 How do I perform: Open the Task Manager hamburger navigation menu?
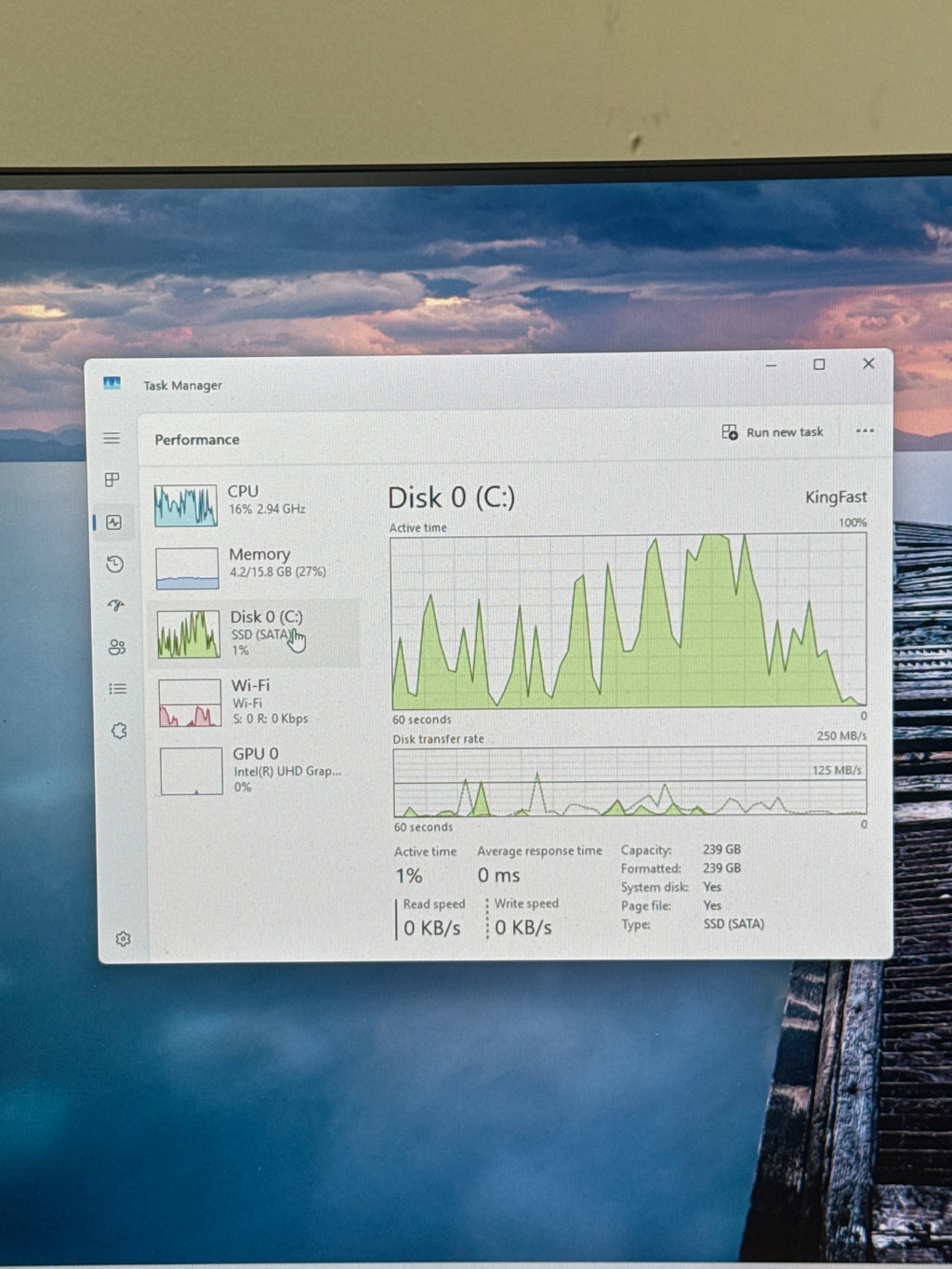pyautogui.click(x=112, y=438)
